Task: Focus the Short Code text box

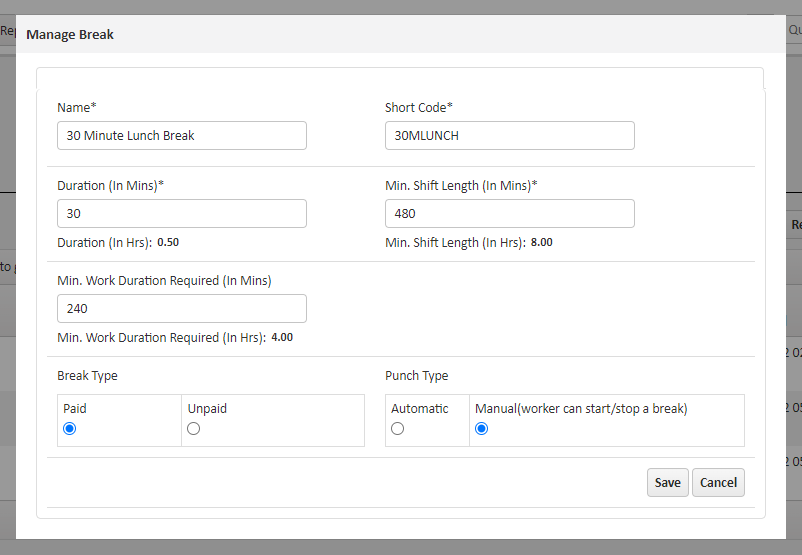Action: (509, 136)
